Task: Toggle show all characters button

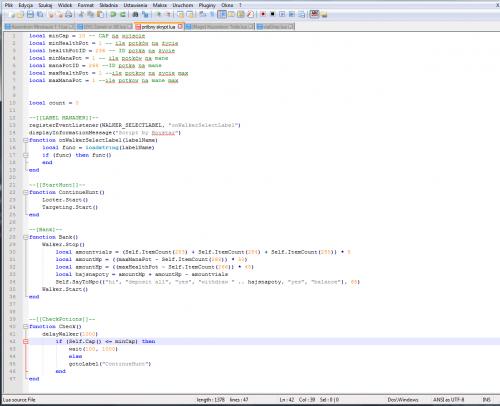Action: point(212,14)
